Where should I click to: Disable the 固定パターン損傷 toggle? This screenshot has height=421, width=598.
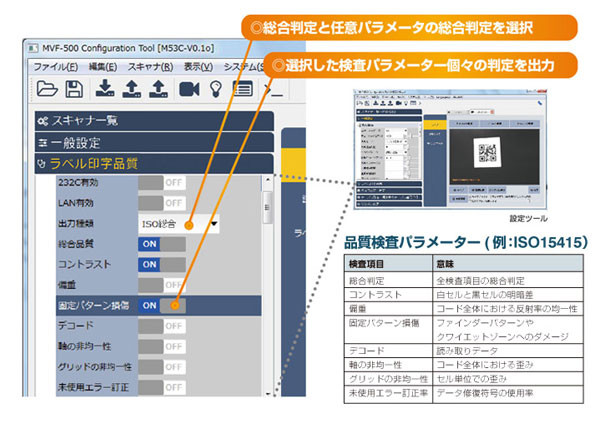162,305
